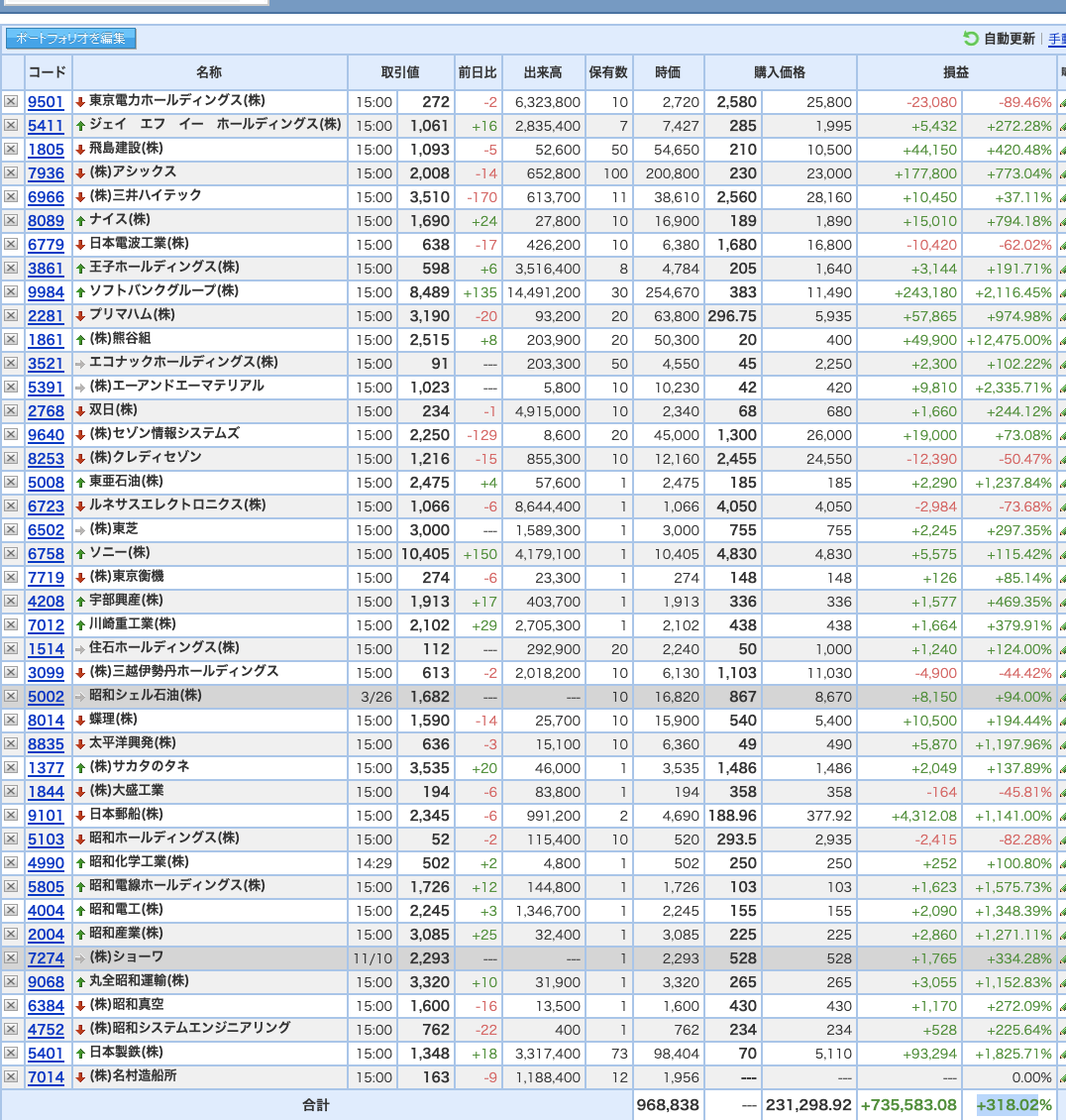Delete 7274 ショーワ row via X icon

point(11,957)
